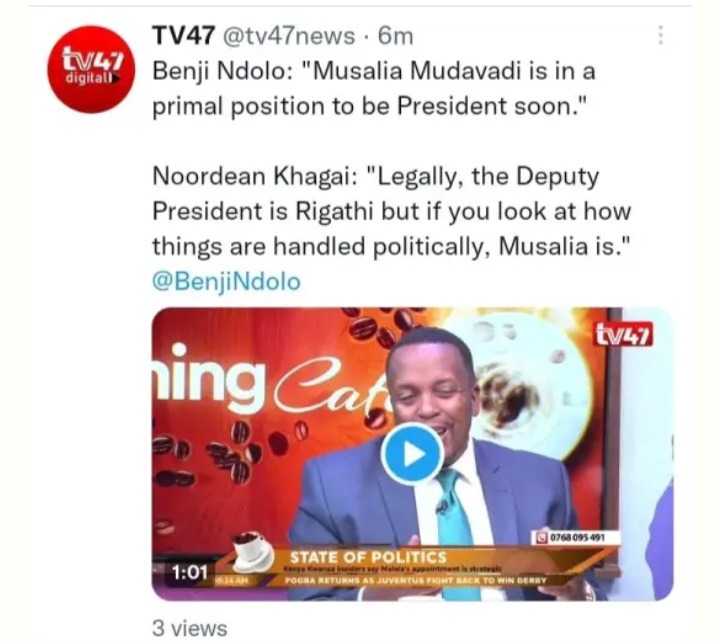Play the State of Politics video
Image resolution: width=720 pixels, height=642 pixels.
412,454
